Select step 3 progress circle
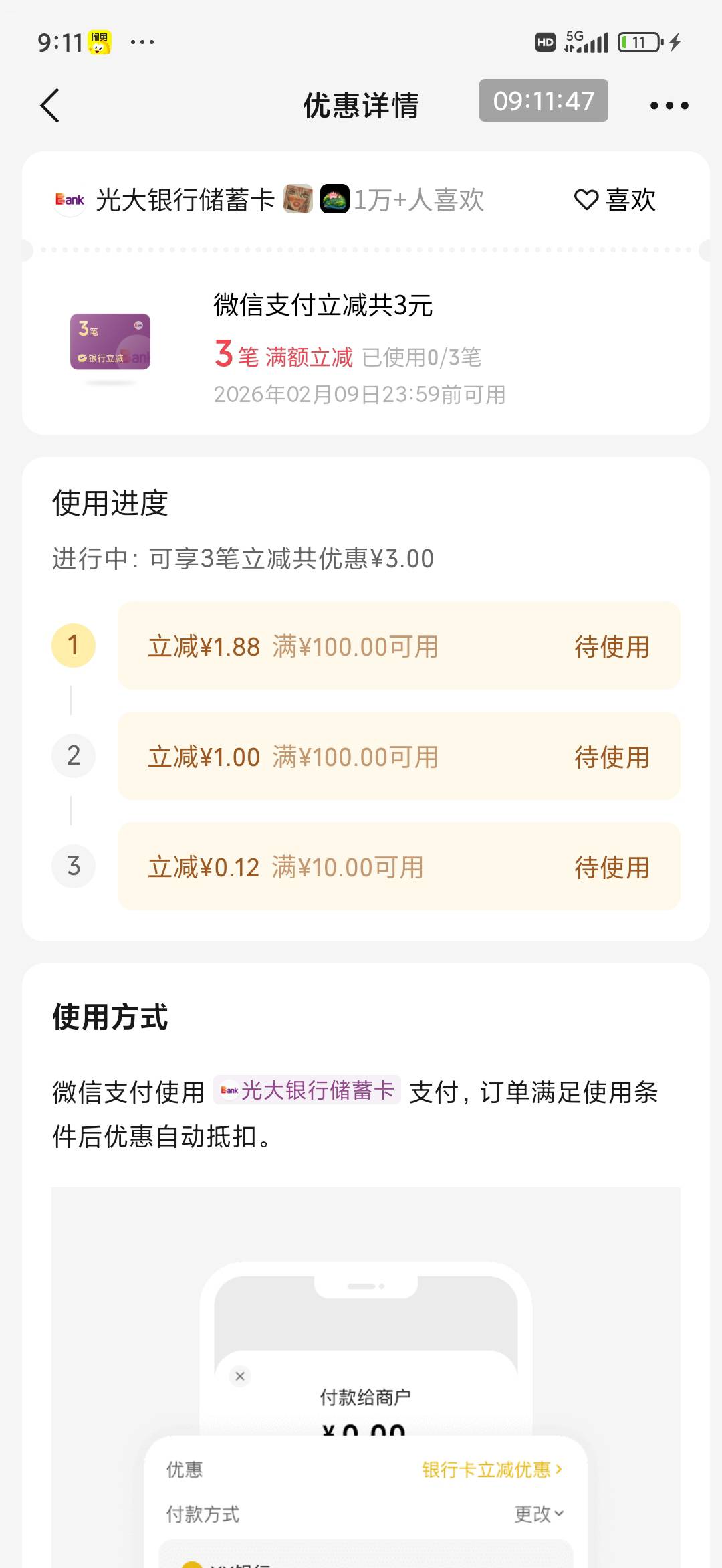The height and width of the screenshot is (1568, 722). pyautogui.click(x=74, y=866)
